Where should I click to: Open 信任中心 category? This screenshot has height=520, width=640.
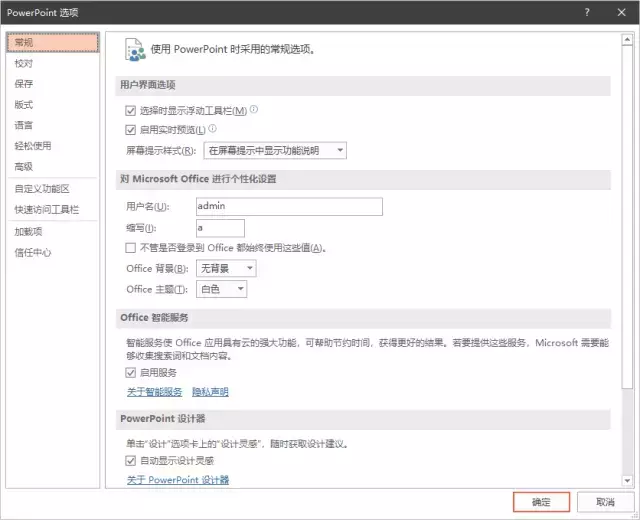coord(53,253)
